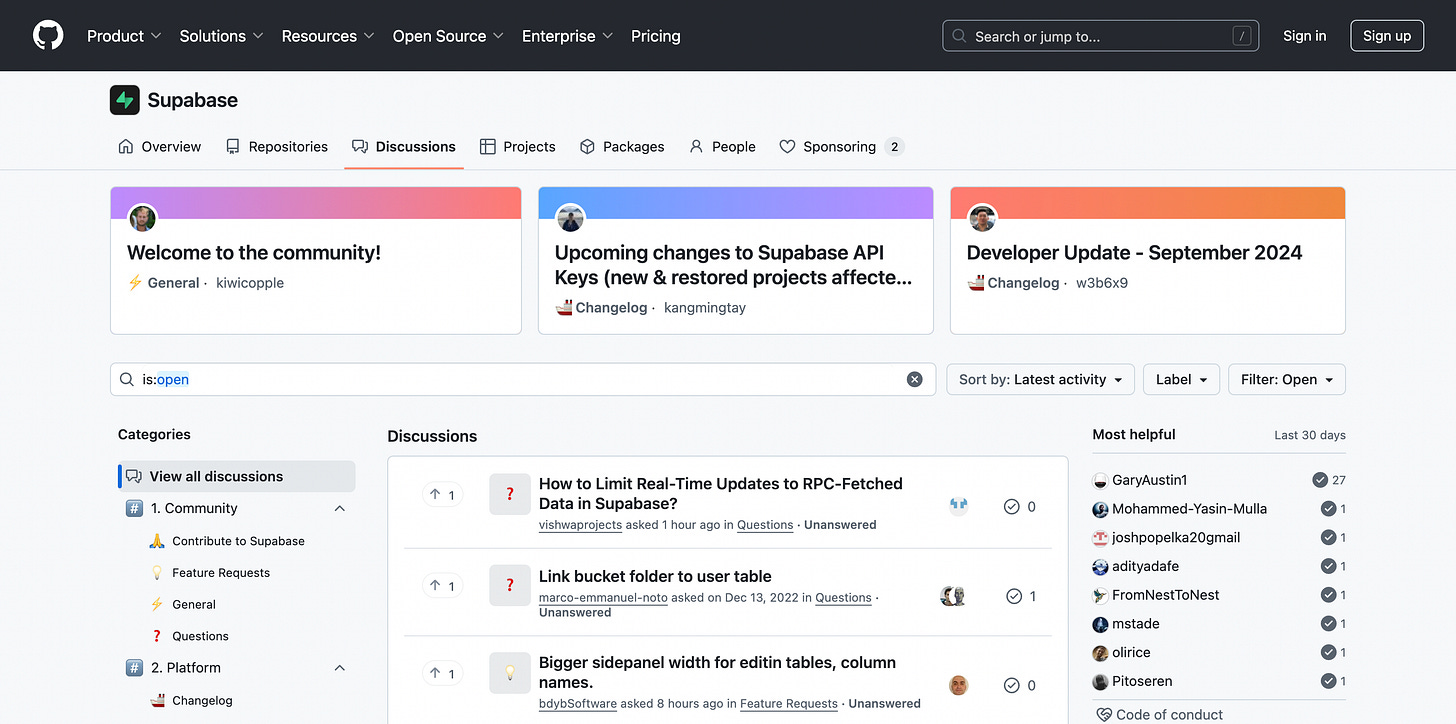
Task: Open answer count on Real-Time Updates row
Action: click(1020, 507)
